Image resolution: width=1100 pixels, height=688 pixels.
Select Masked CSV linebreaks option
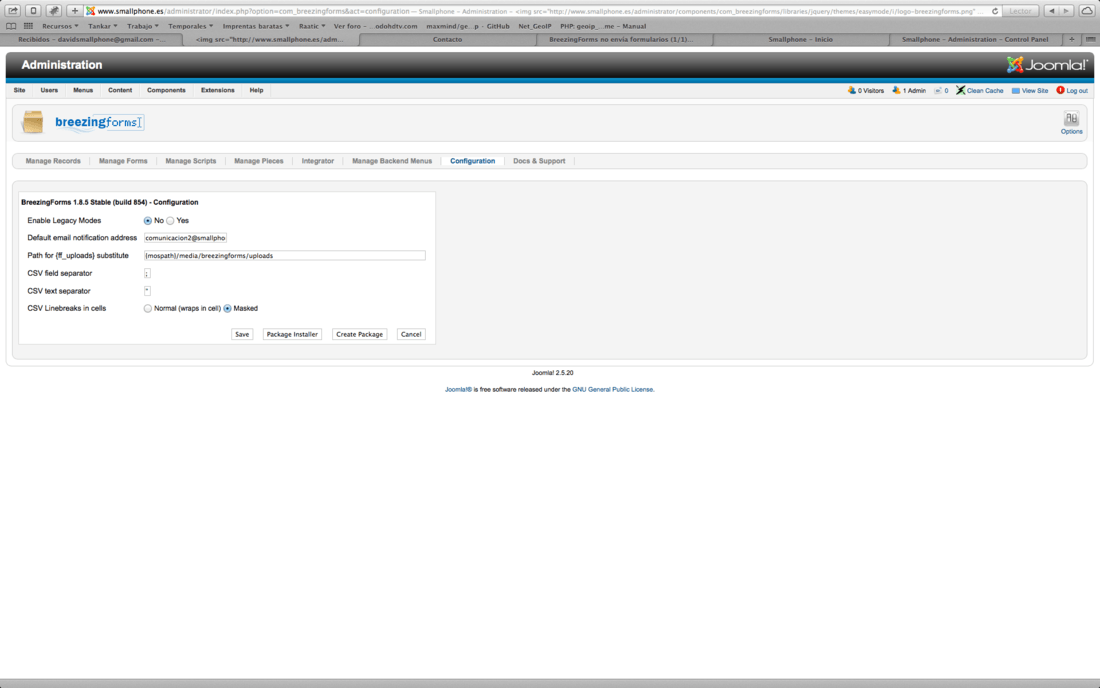[227, 309]
